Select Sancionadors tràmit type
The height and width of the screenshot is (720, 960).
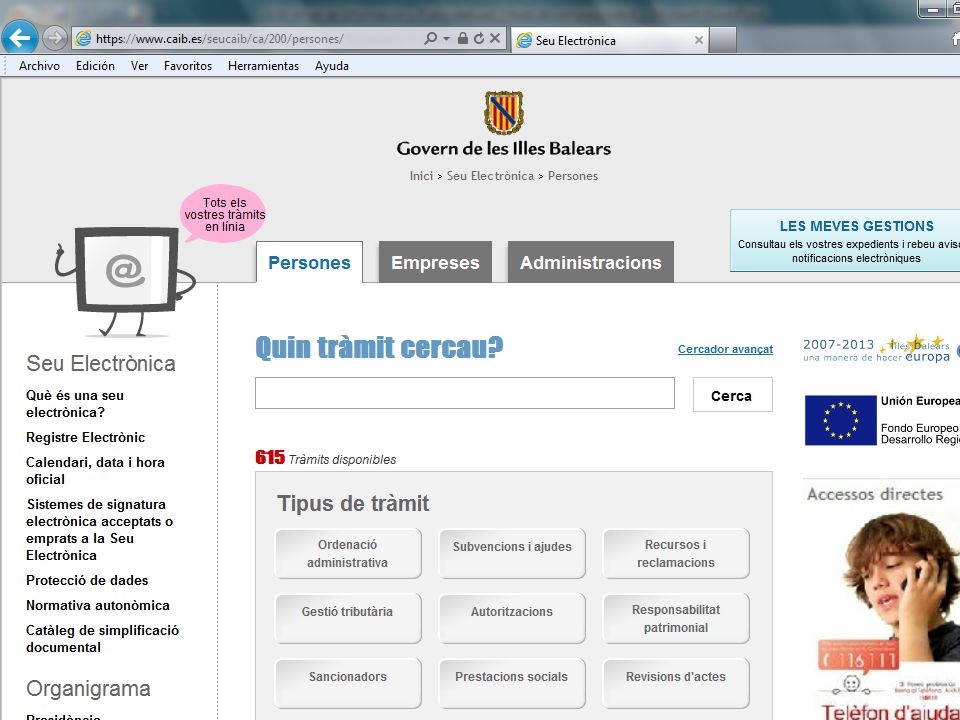348,683
